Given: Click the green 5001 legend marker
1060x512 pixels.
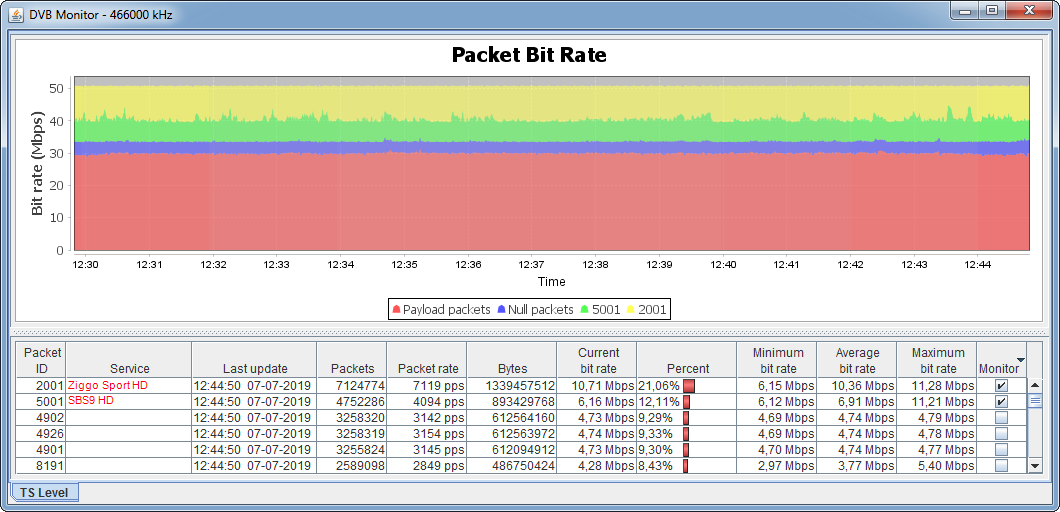Looking at the screenshot, I should coord(585,310).
